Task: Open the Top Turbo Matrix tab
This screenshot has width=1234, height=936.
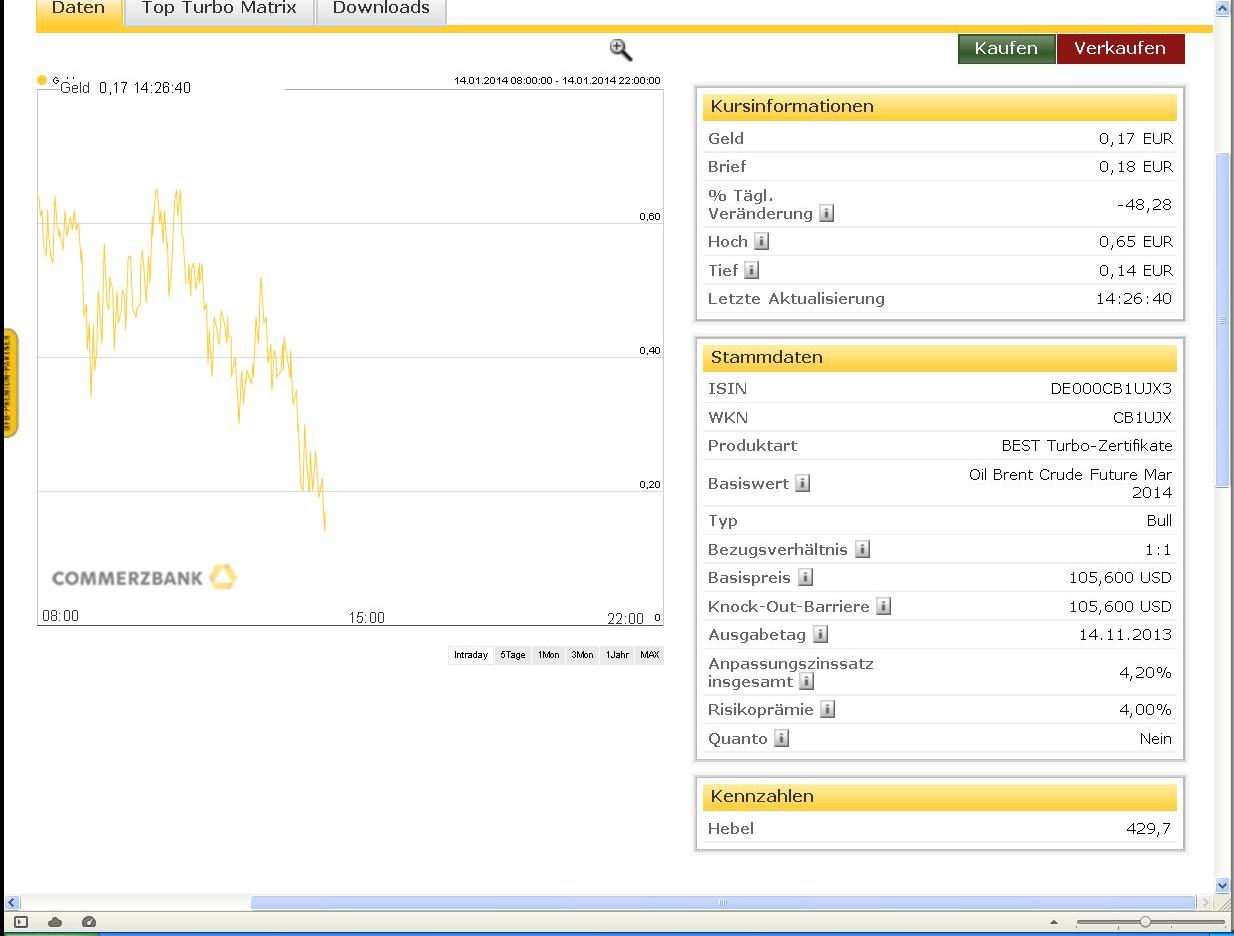Action: coord(219,9)
